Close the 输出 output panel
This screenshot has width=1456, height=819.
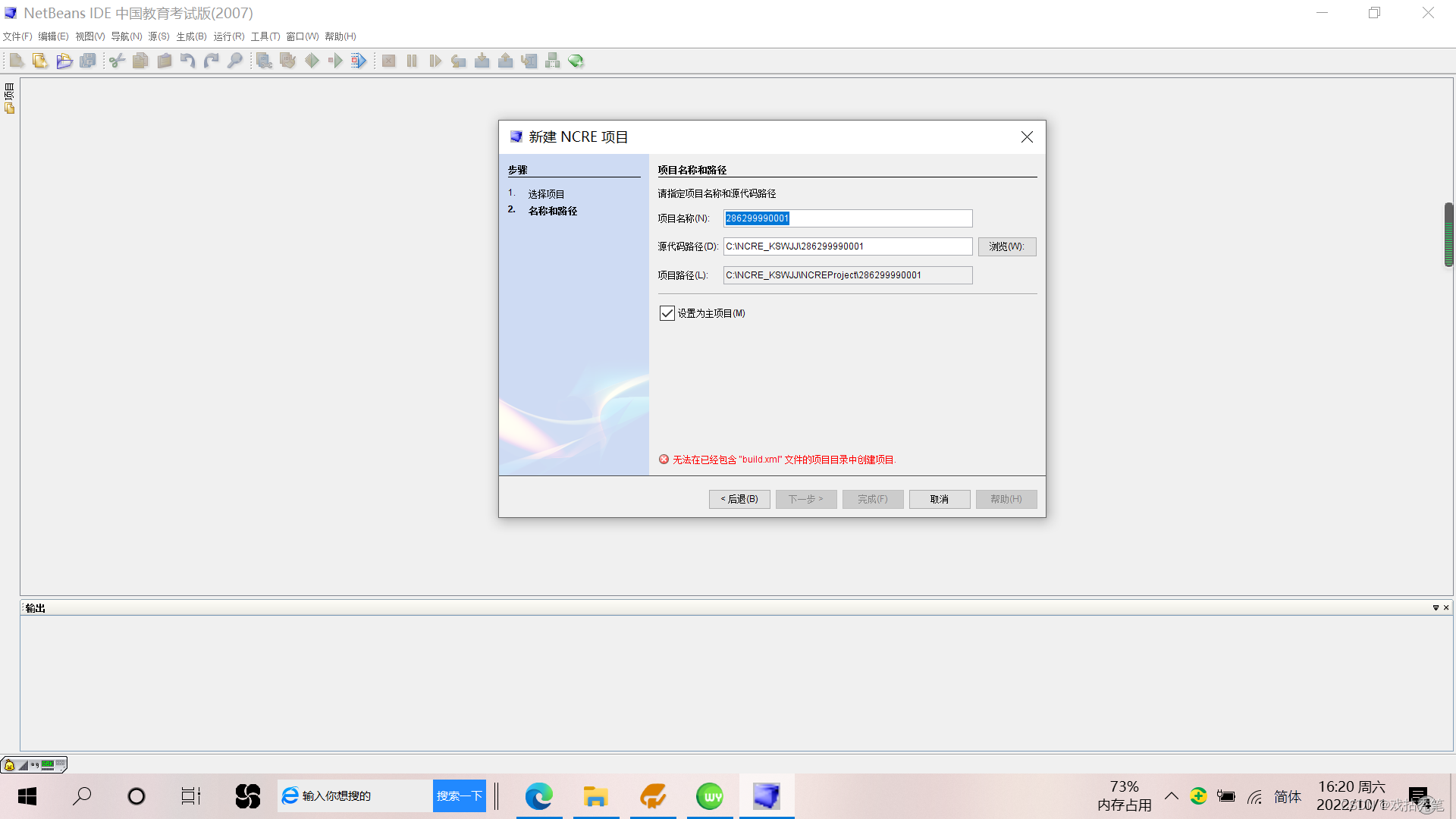click(x=1446, y=607)
